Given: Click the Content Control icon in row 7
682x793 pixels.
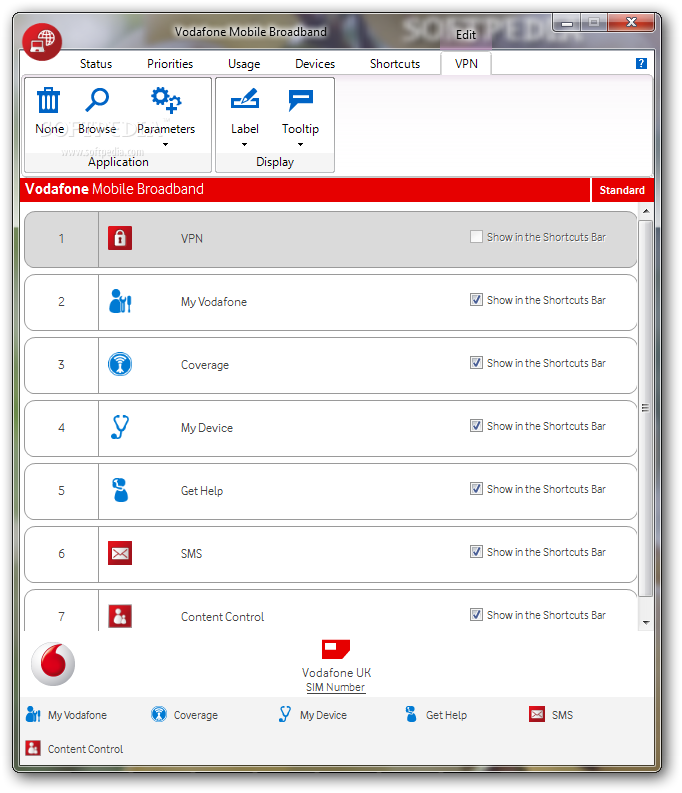Looking at the screenshot, I should coord(120,616).
